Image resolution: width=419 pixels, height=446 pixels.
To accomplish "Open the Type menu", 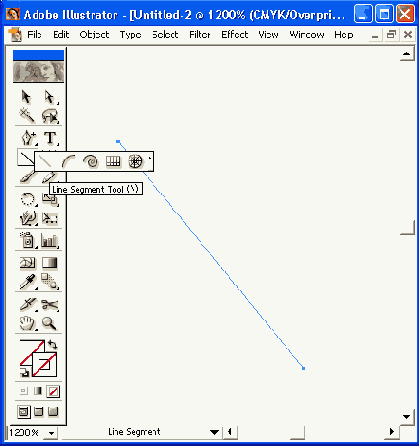I will coord(130,35).
